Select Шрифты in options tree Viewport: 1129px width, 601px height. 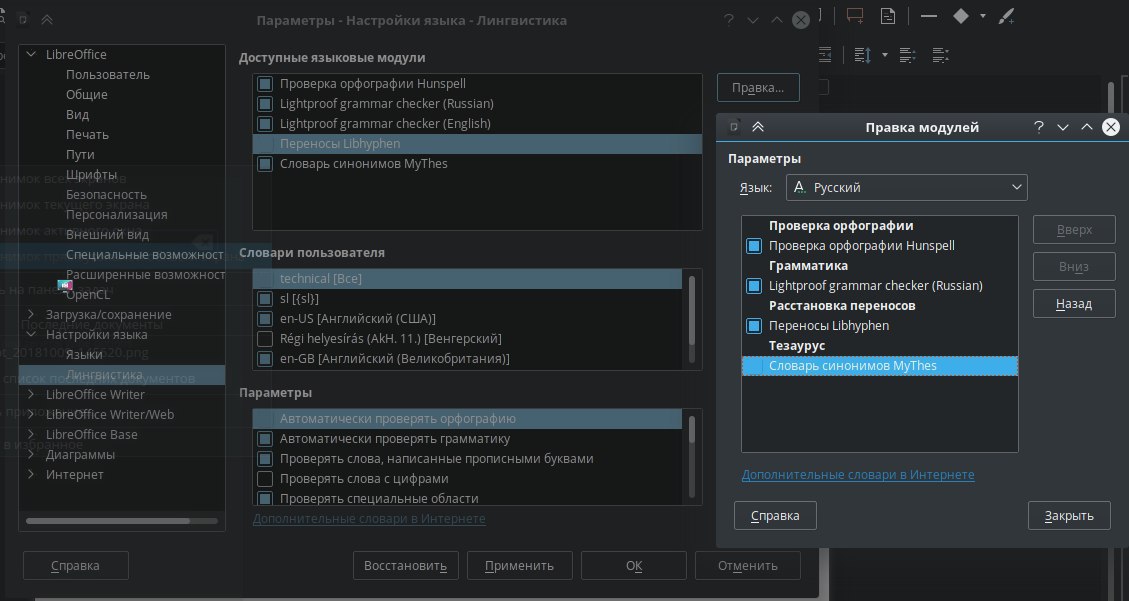pyautogui.click(x=91, y=174)
